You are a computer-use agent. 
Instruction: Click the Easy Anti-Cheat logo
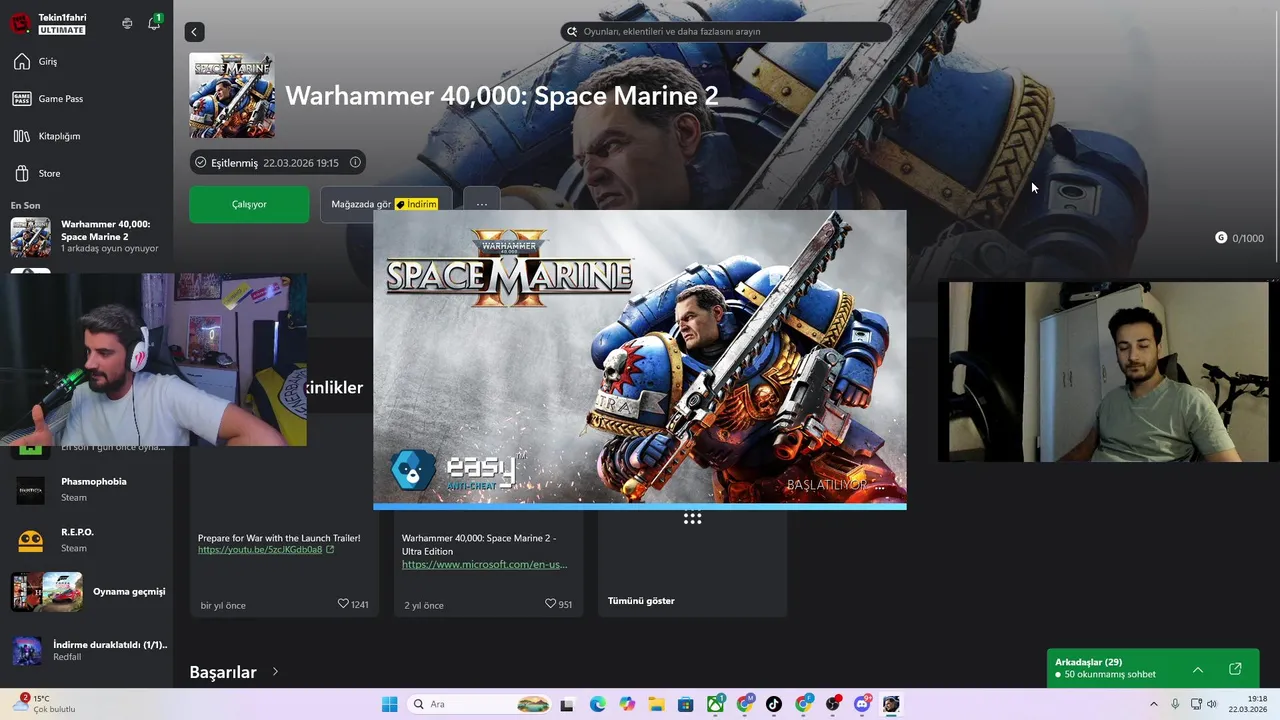(457, 470)
